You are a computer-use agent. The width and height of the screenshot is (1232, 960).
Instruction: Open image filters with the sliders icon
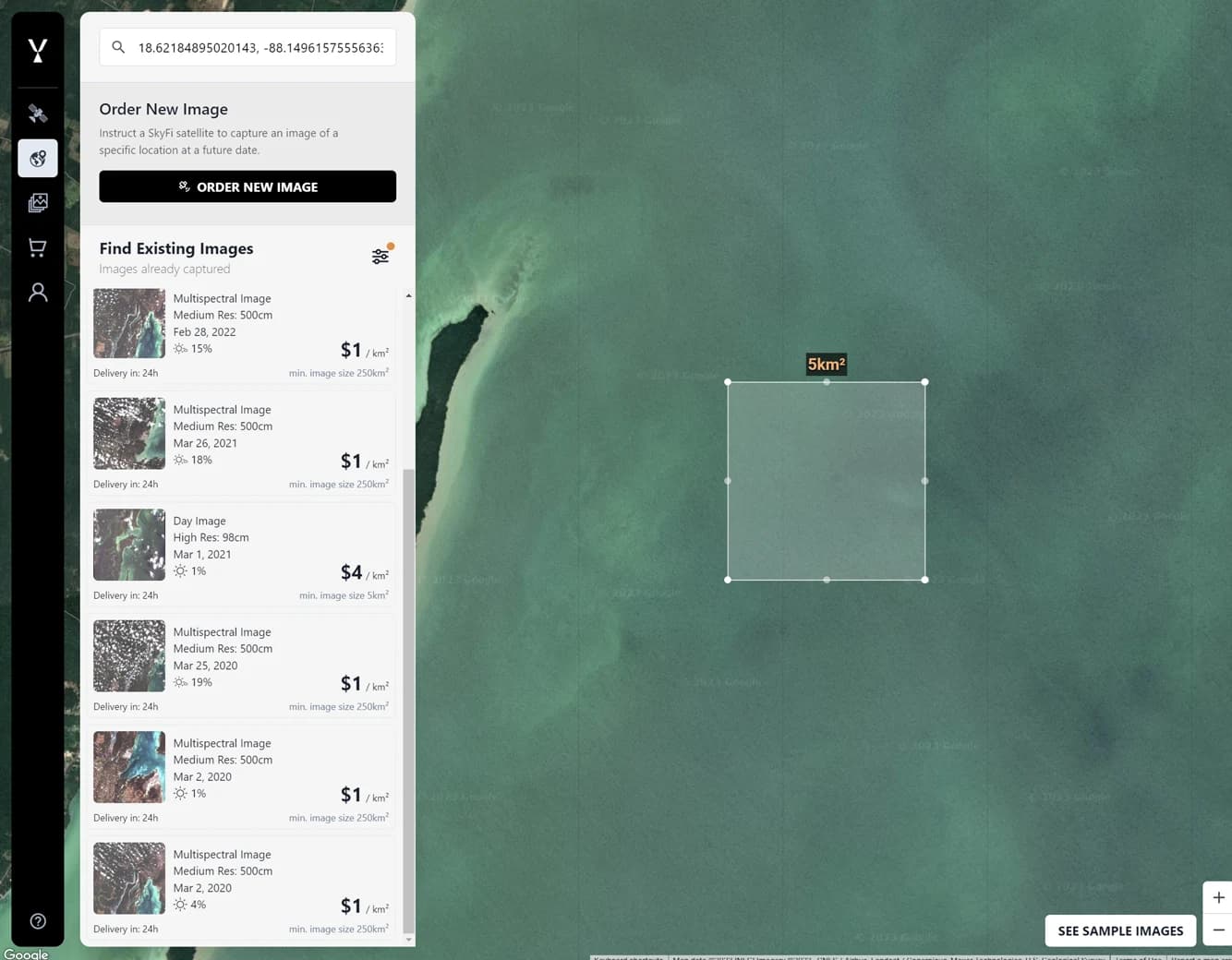(x=380, y=256)
